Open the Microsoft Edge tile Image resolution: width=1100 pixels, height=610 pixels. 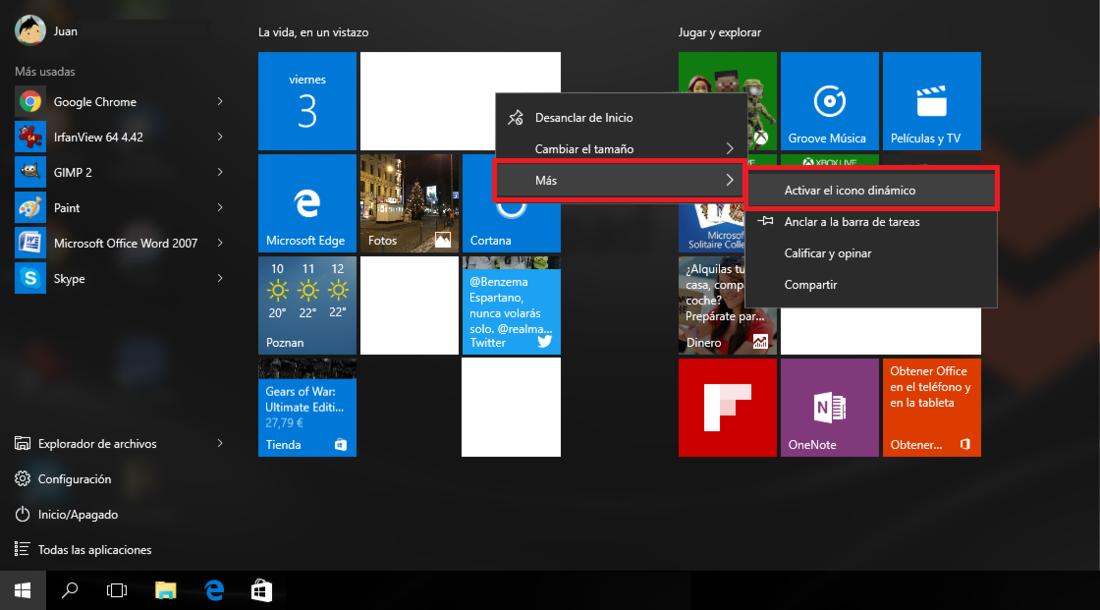(307, 203)
